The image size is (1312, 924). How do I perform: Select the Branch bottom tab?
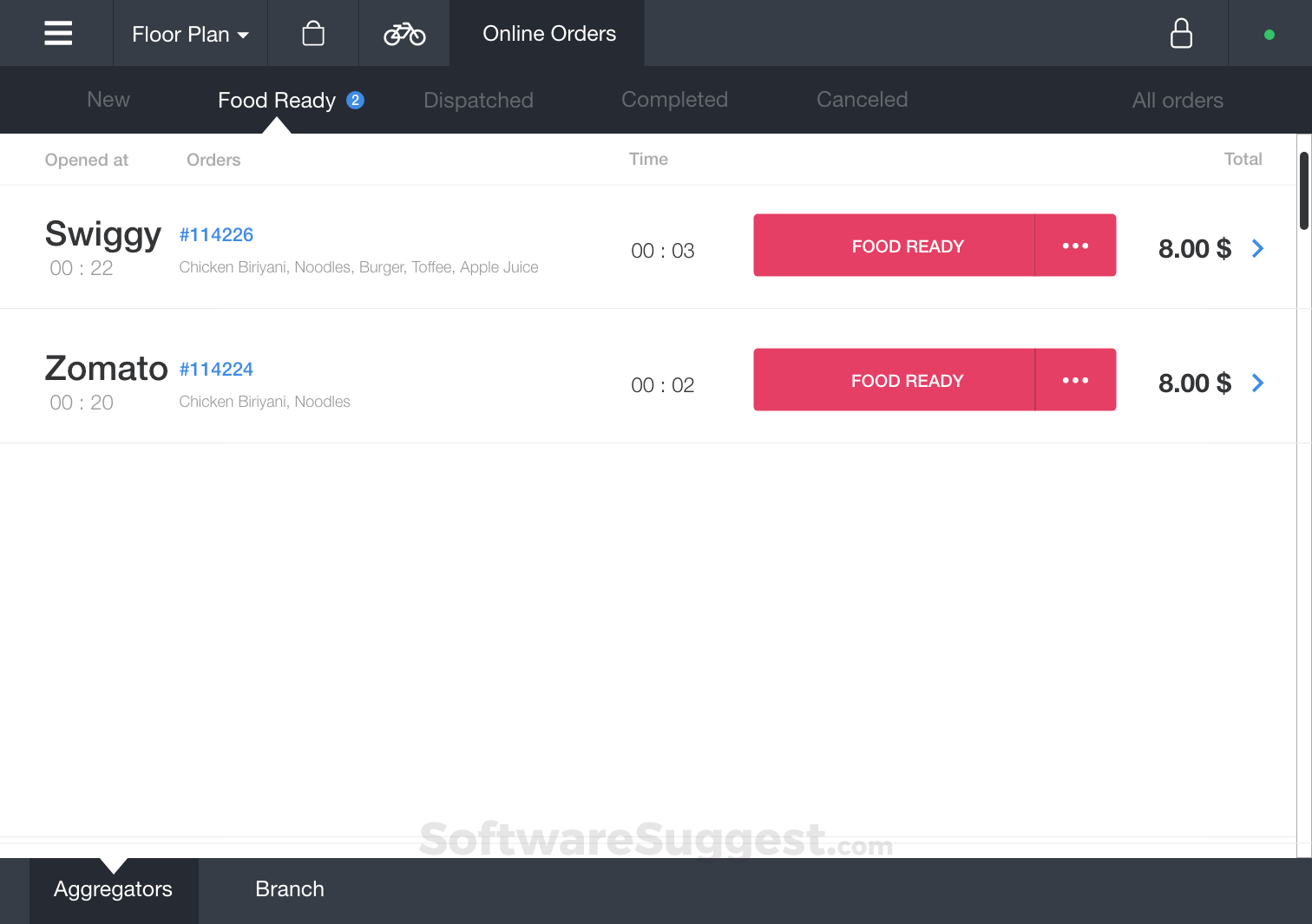(290, 890)
